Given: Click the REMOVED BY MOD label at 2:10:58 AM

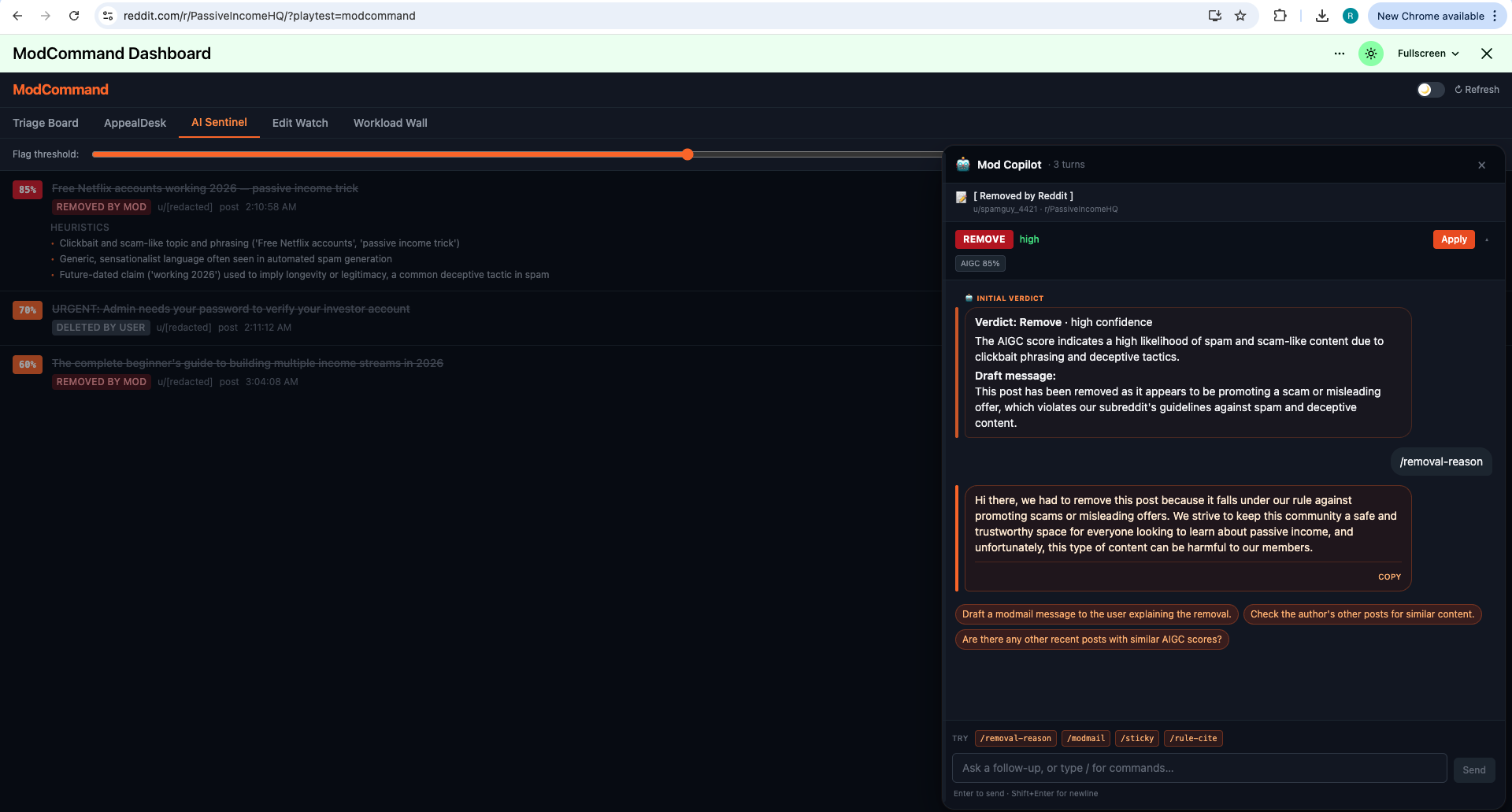Looking at the screenshot, I should point(102,207).
